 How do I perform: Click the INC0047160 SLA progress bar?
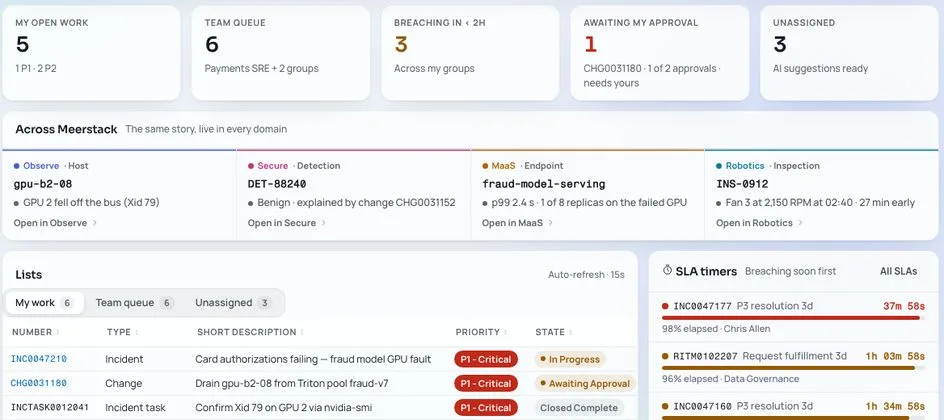[793, 418]
